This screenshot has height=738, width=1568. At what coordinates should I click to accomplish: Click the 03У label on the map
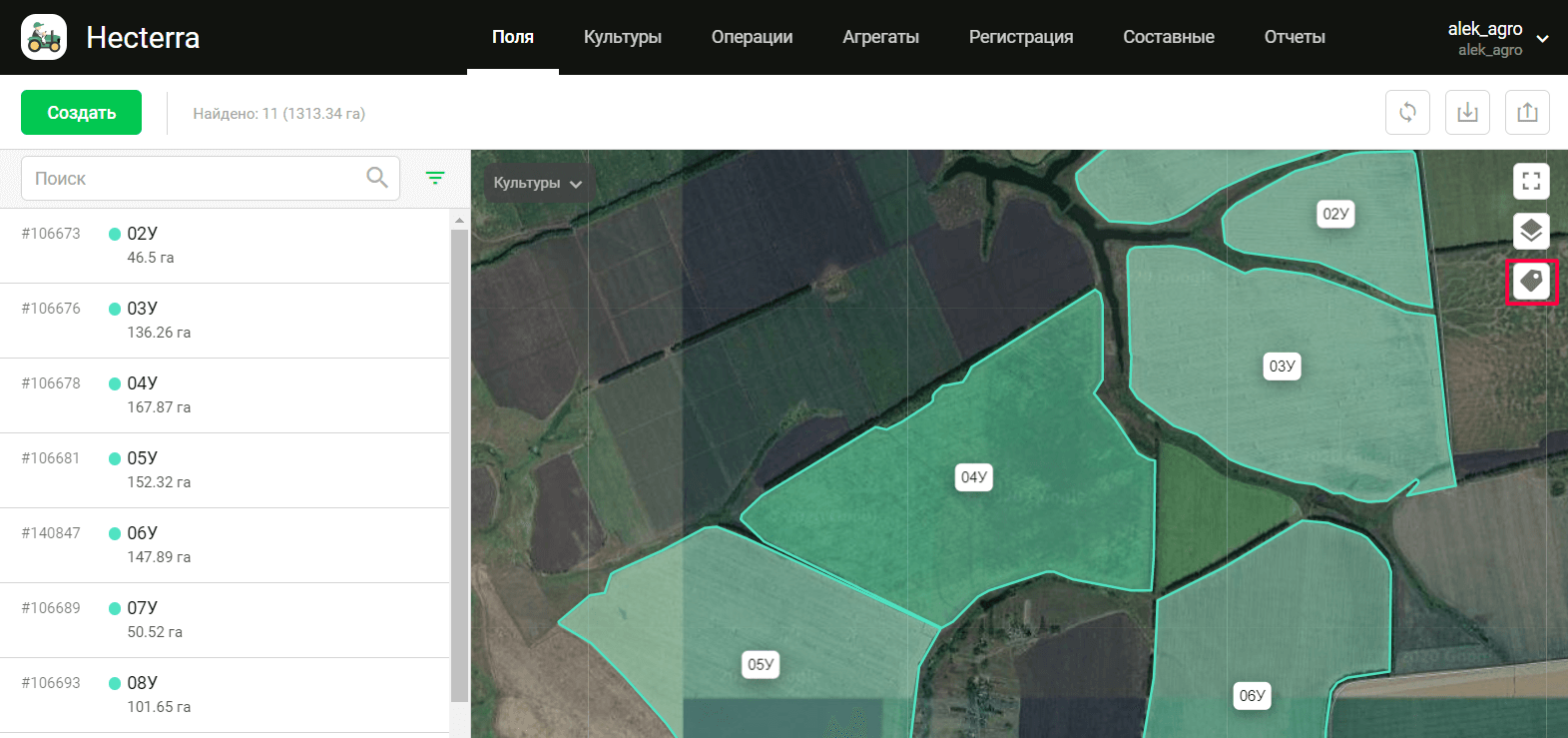click(1282, 367)
